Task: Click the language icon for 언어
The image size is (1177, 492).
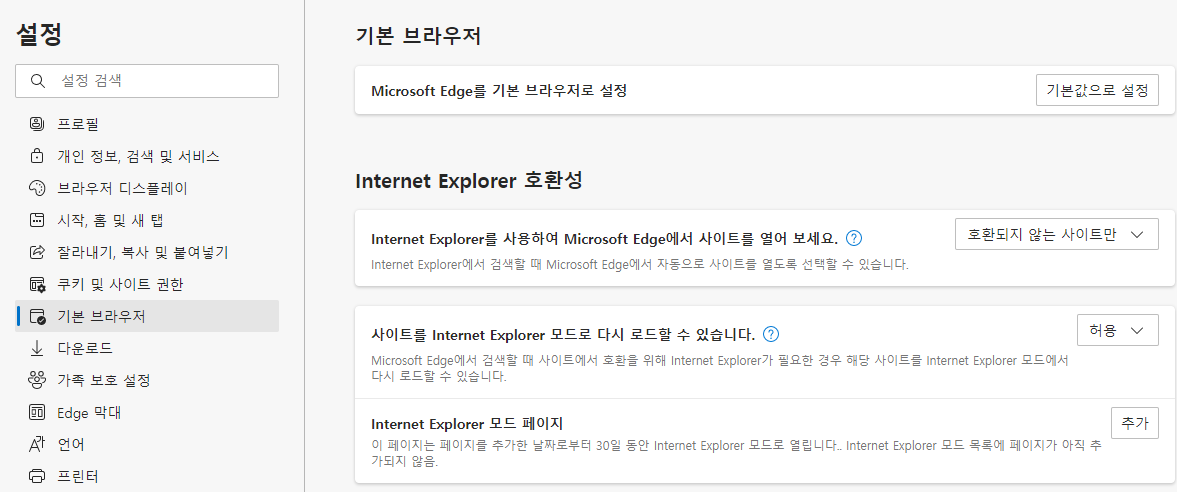Action: [x=37, y=444]
